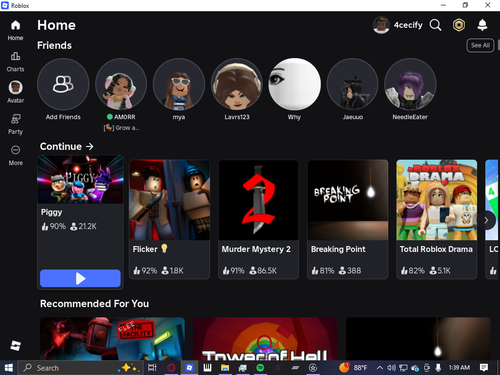Viewport: 500px width, 375px height.
Task: Open the Breaking Point game card
Action: pos(348,219)
